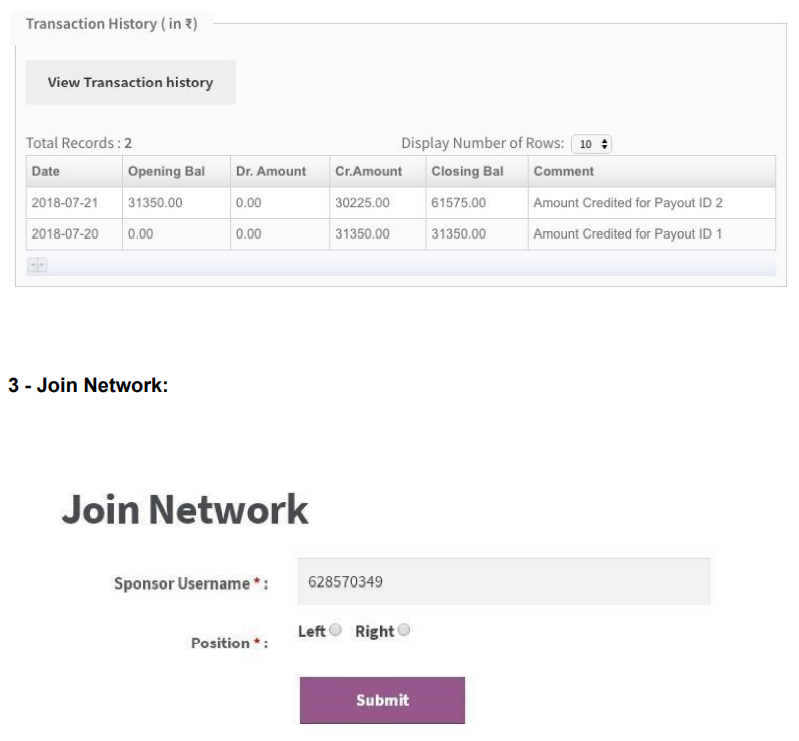Click the Sponsor Username input field
799x741 pixels.
(x=503, y=581)
